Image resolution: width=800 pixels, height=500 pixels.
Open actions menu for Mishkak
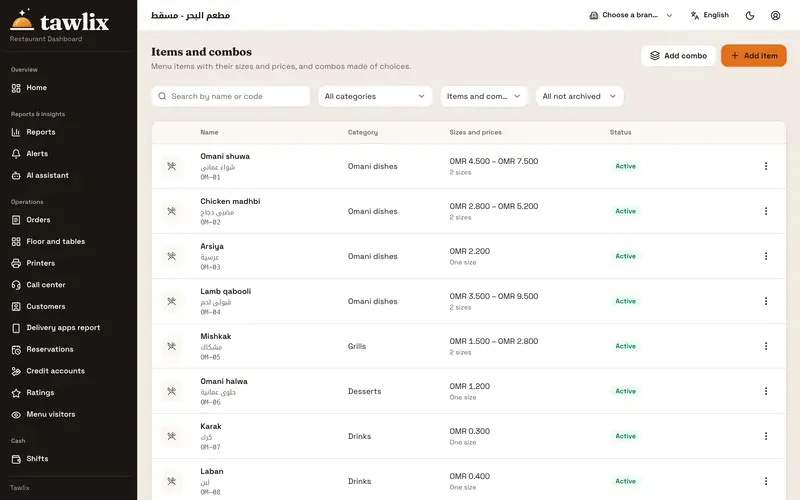pos(766,346)
